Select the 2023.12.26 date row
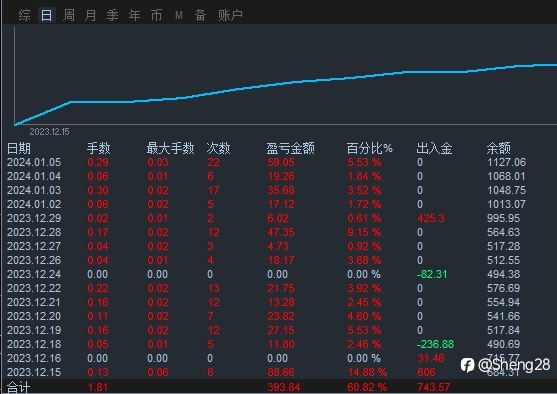 (34, 260)
